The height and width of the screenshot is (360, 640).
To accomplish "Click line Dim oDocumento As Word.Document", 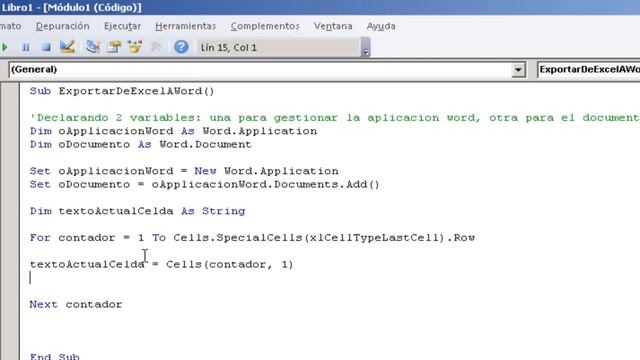I will (141, 144).
